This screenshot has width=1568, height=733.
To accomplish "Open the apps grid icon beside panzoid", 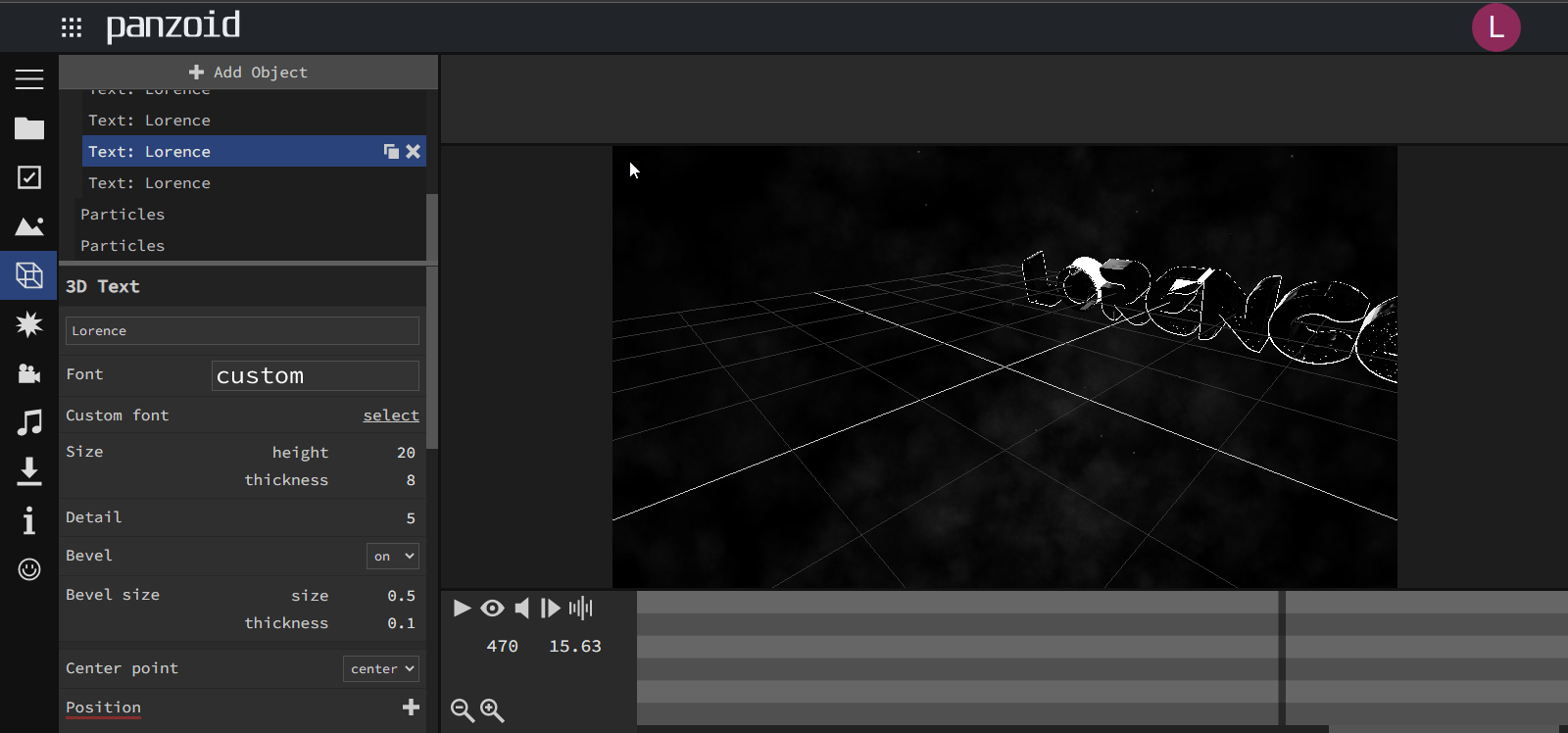I will 72,27.
